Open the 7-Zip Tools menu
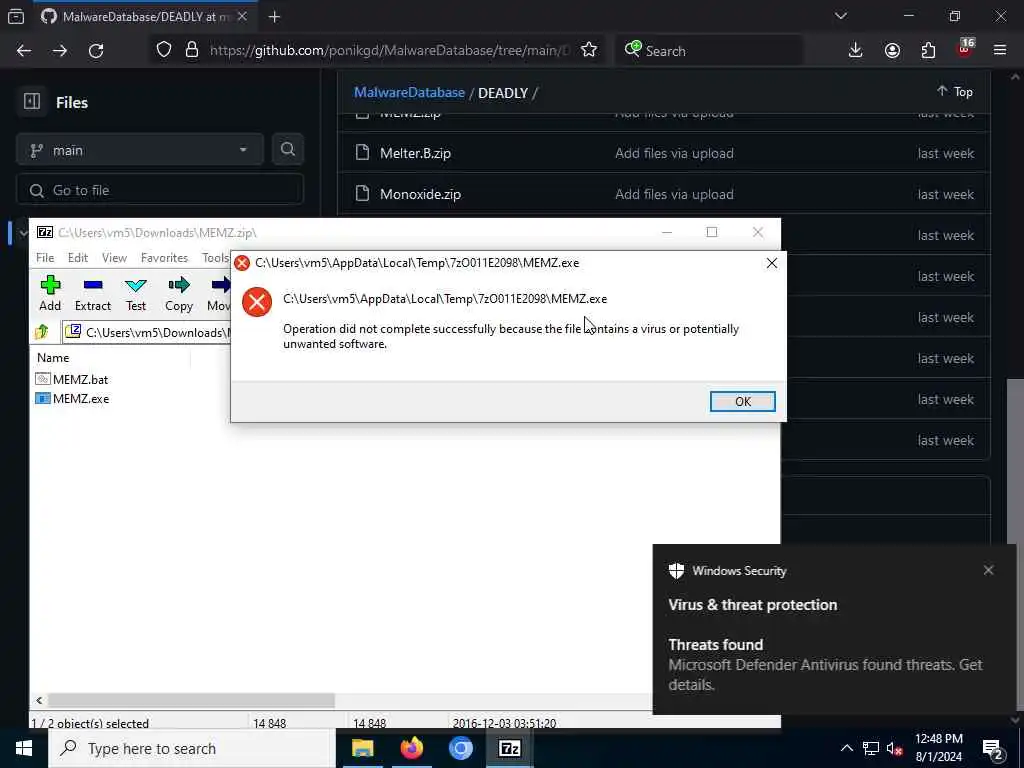This screenshot has width=1024, height=768. click(x=216, y=258)
